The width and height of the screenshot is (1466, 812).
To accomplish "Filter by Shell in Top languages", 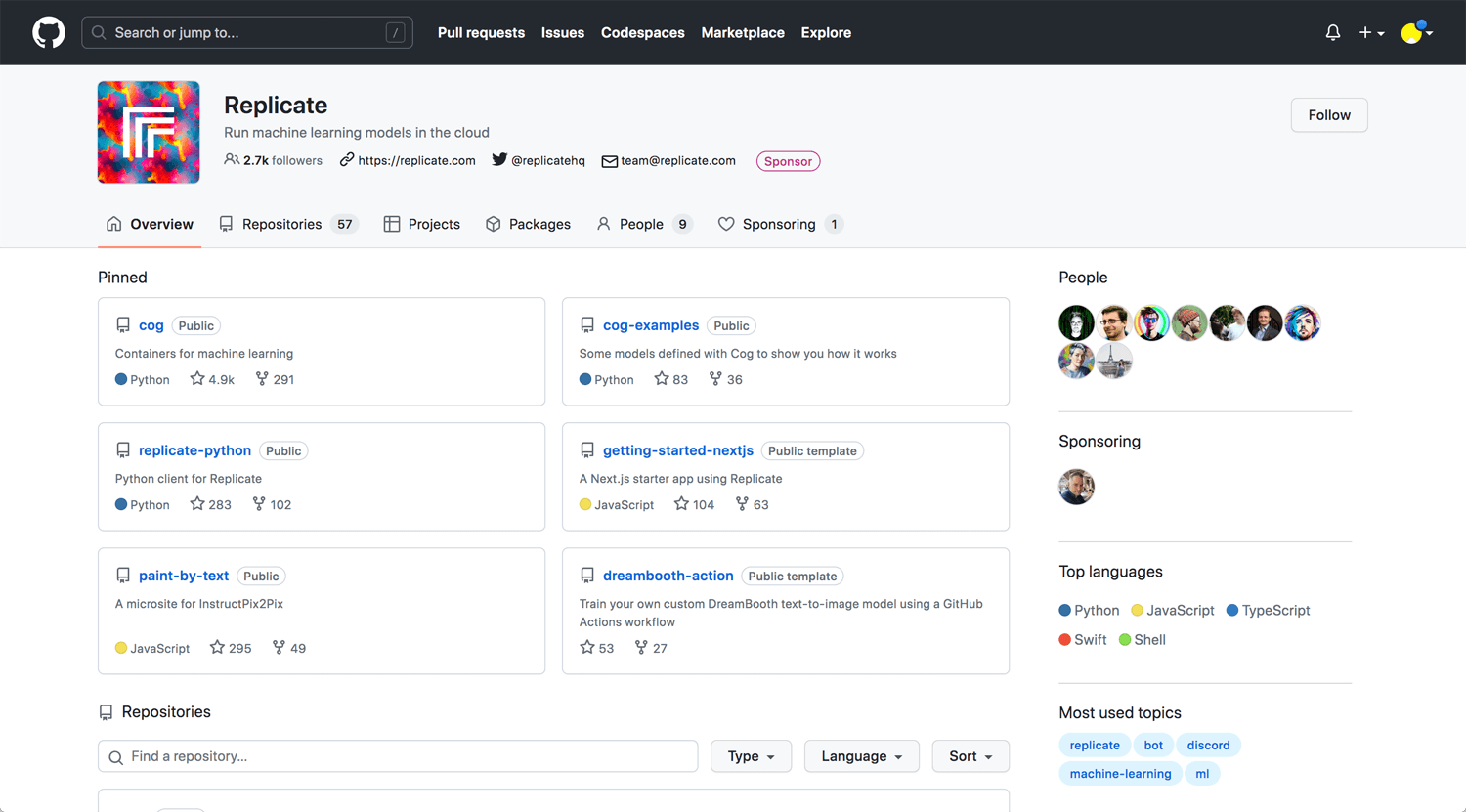I will click(1143, 639).
